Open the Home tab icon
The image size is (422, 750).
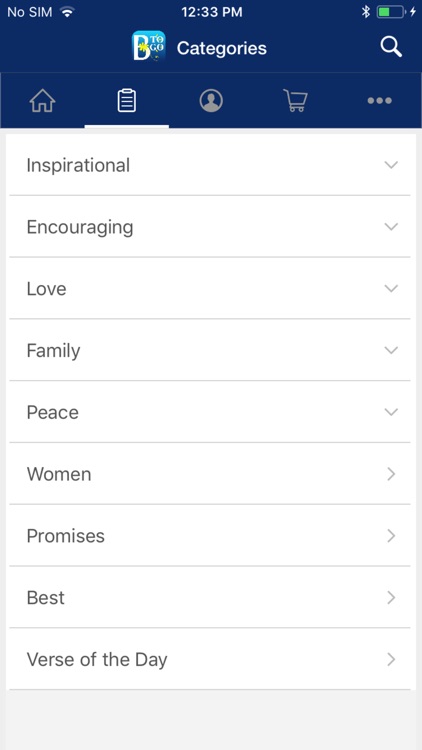coord(43,101)
